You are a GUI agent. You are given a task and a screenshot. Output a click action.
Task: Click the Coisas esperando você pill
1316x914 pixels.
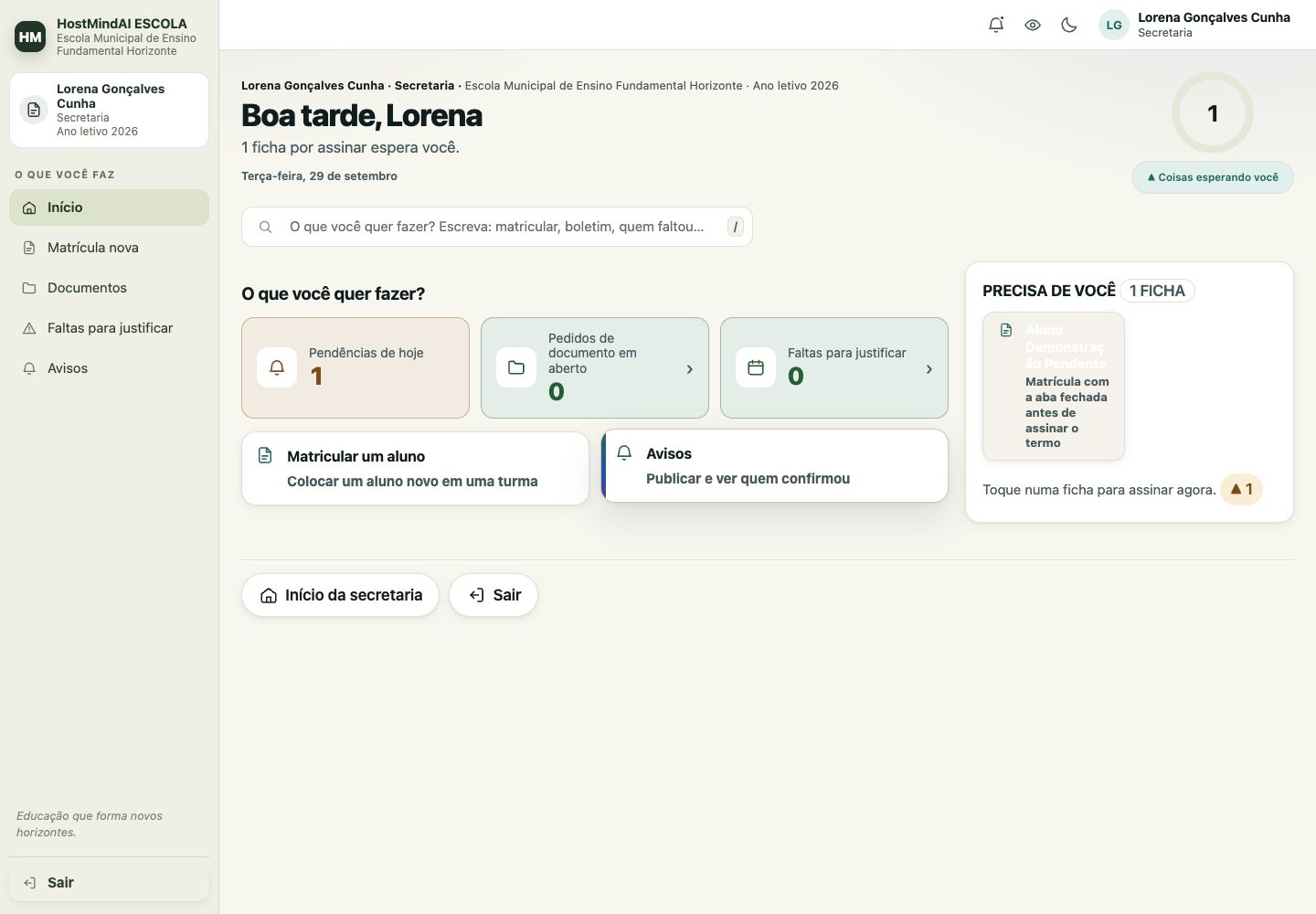[1213, 177]
